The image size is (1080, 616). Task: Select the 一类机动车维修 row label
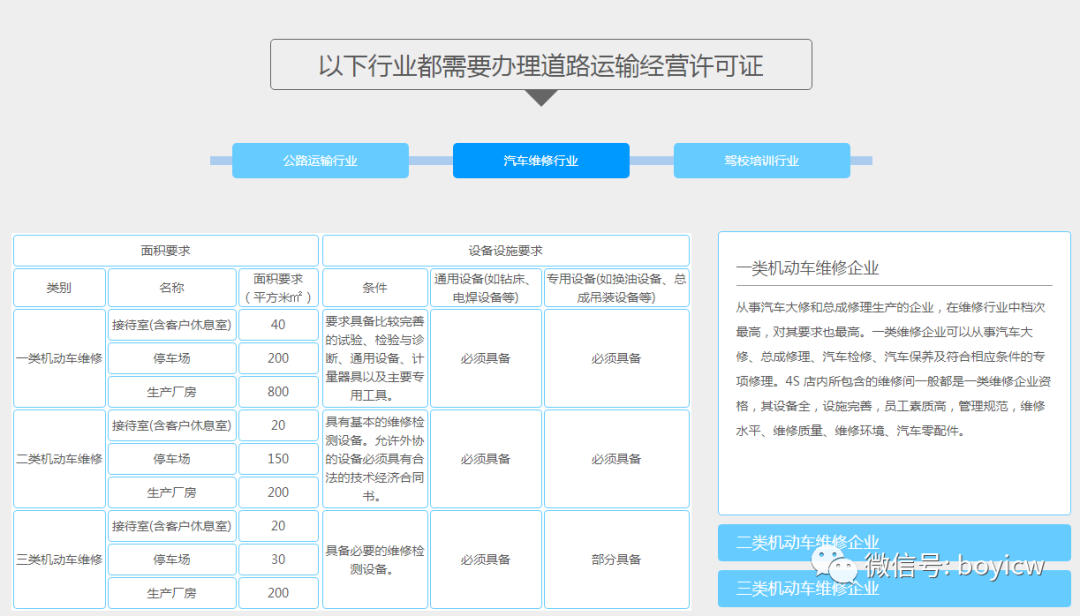pyautogui.click(x=59, y=358)
